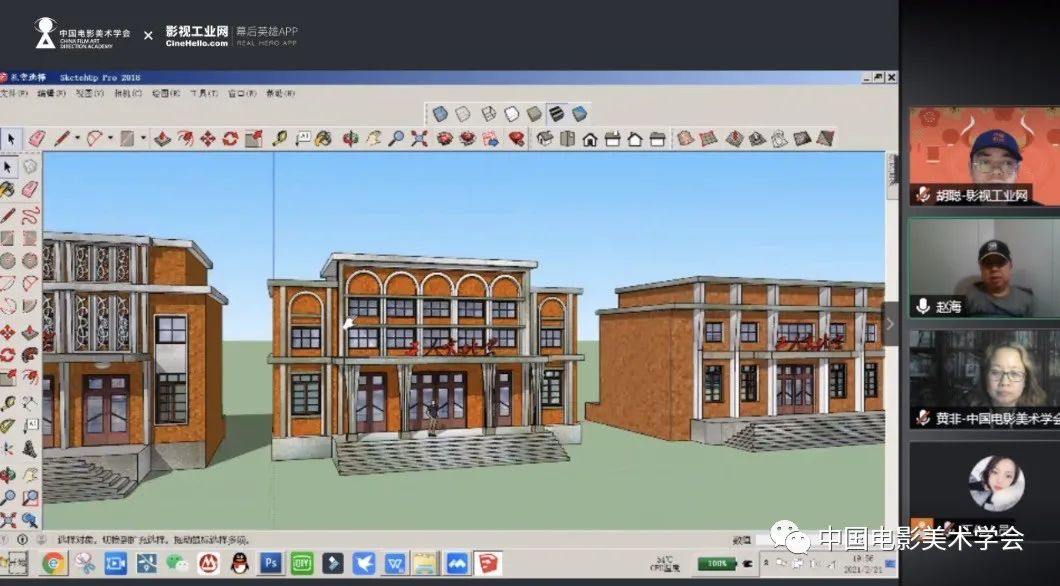
Task: Select 胡聪's video thumbnail
Action: point(983,156)
